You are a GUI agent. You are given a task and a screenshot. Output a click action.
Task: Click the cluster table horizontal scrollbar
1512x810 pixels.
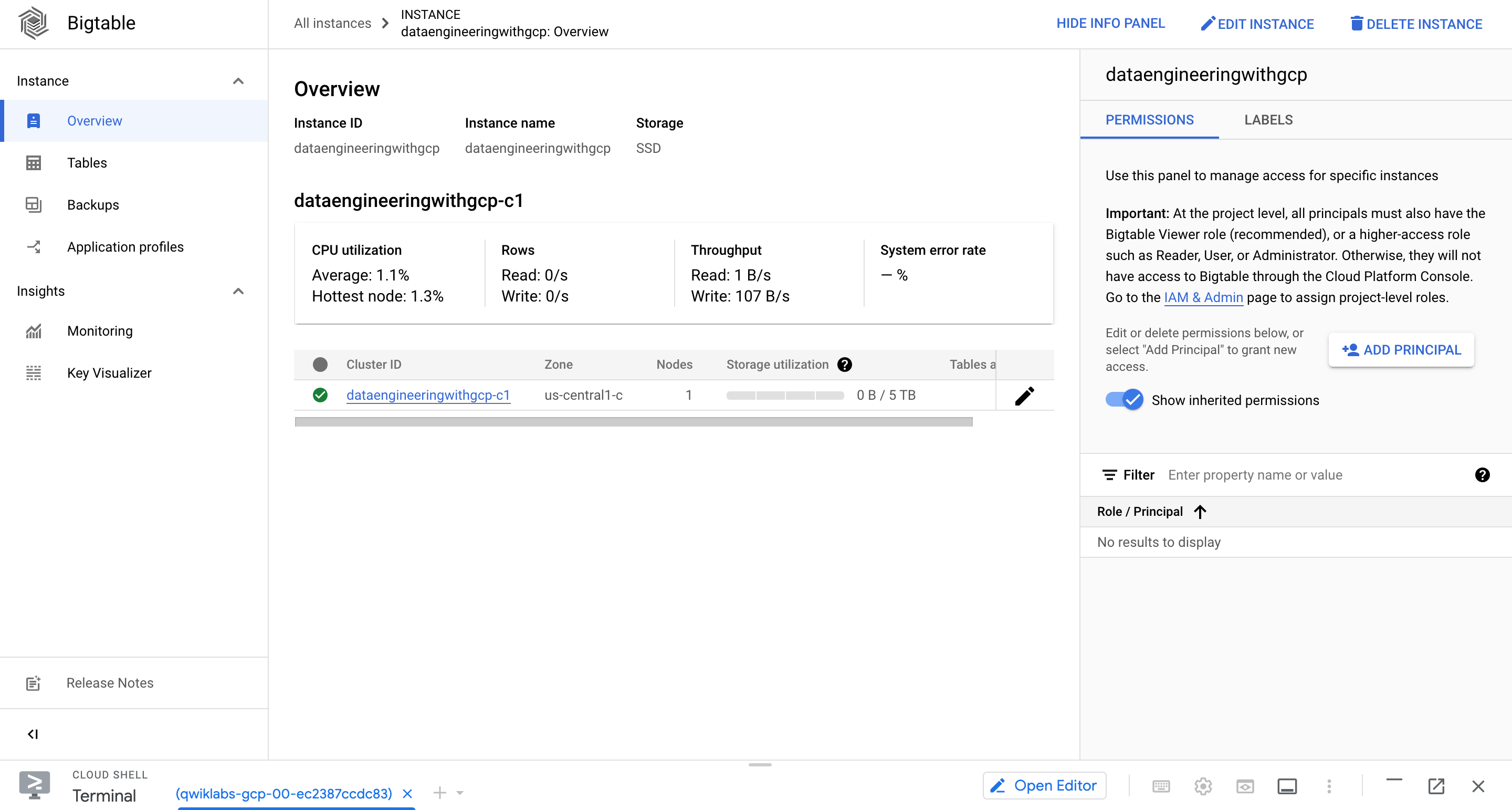[x=633, y=421]
